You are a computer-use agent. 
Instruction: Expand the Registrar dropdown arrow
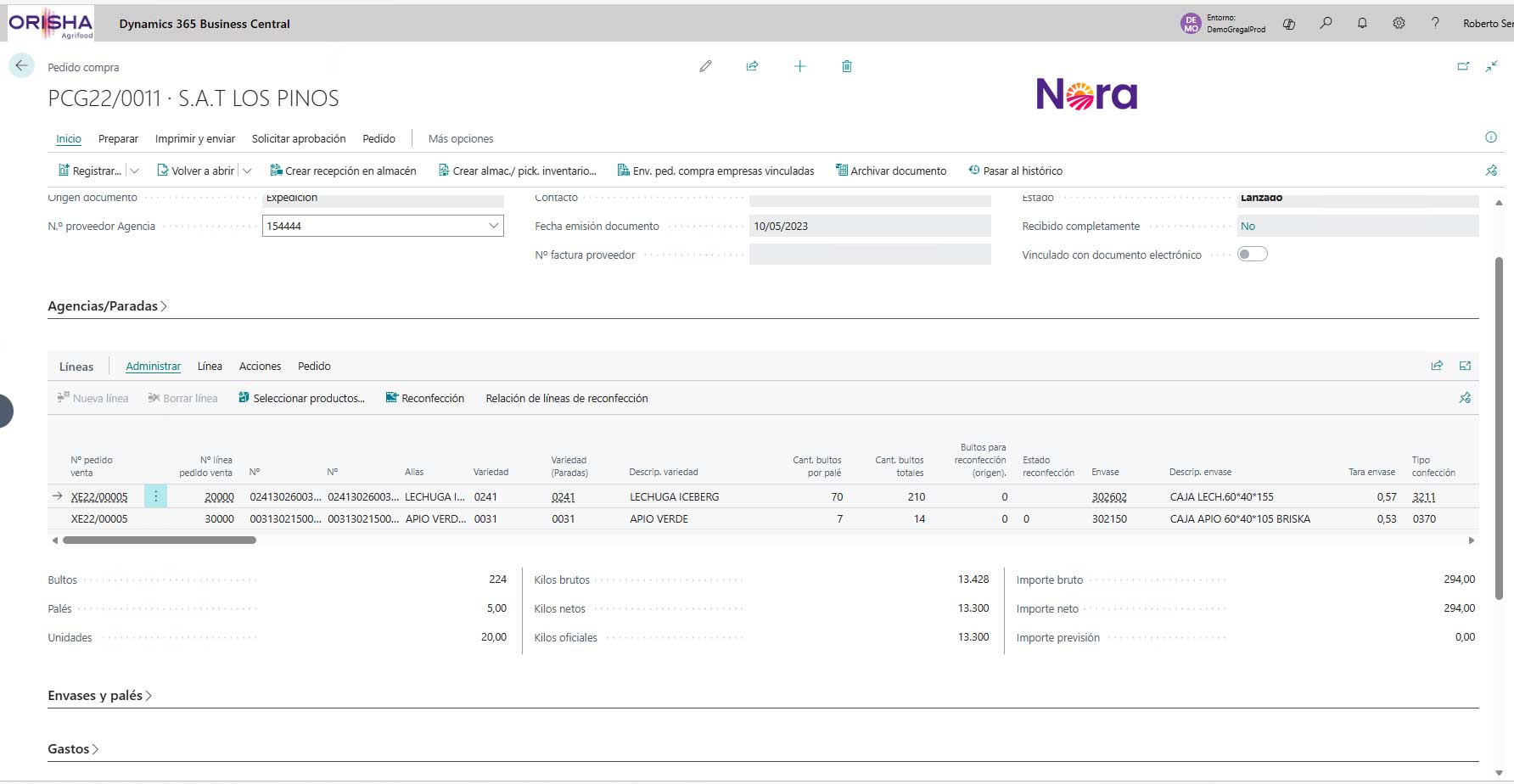[134, 171]
